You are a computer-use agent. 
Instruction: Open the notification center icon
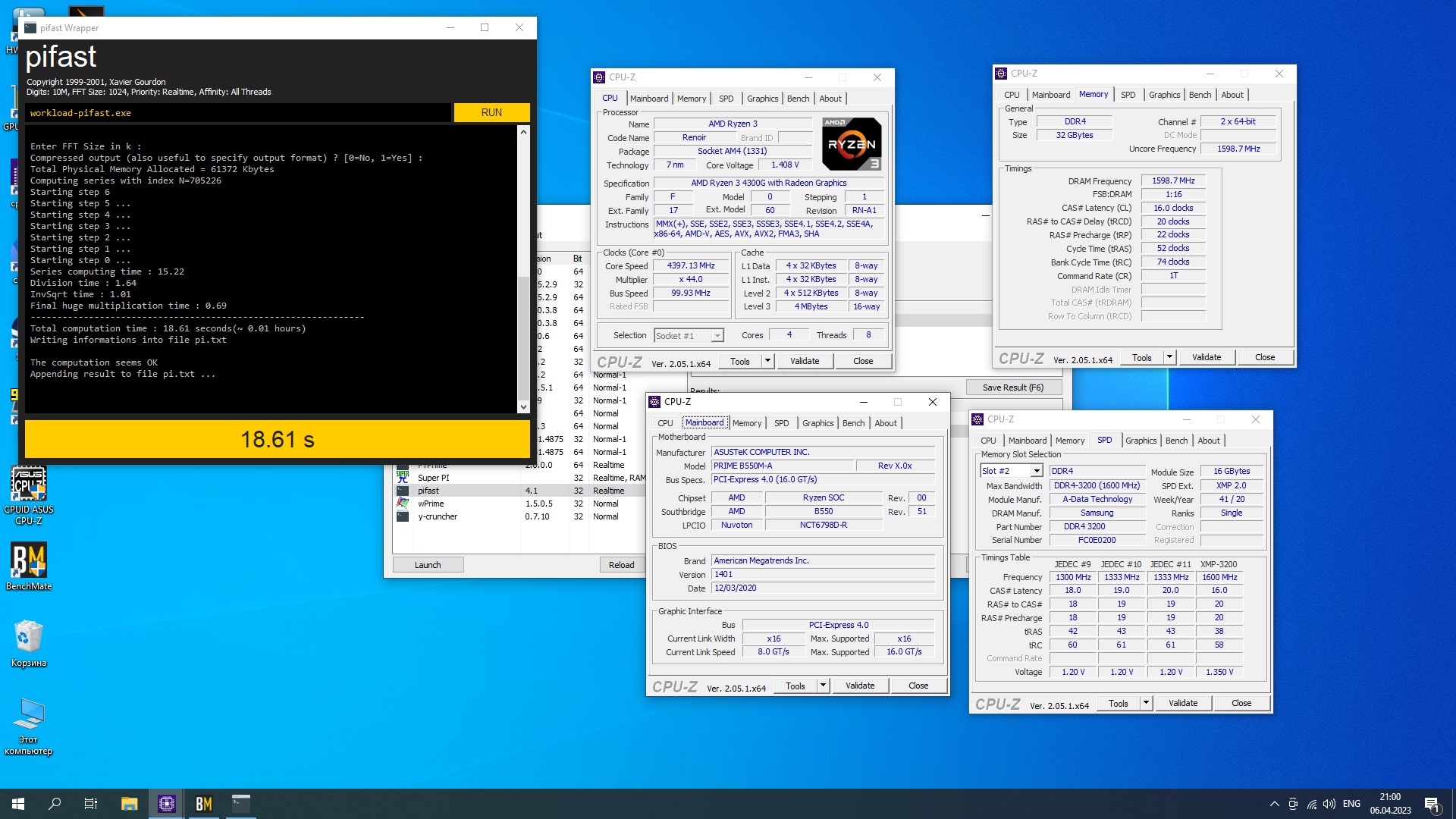[1432, 804]
